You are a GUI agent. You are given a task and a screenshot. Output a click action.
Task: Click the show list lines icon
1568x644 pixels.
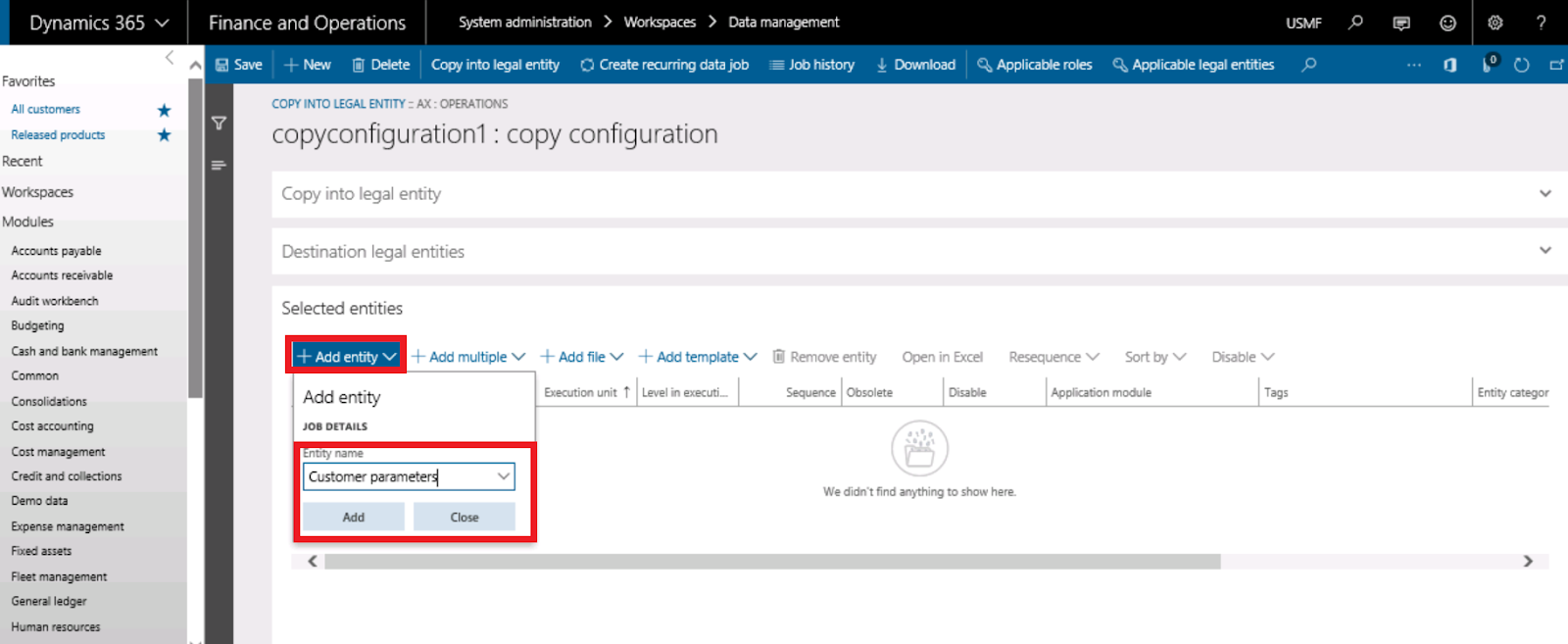220,165
